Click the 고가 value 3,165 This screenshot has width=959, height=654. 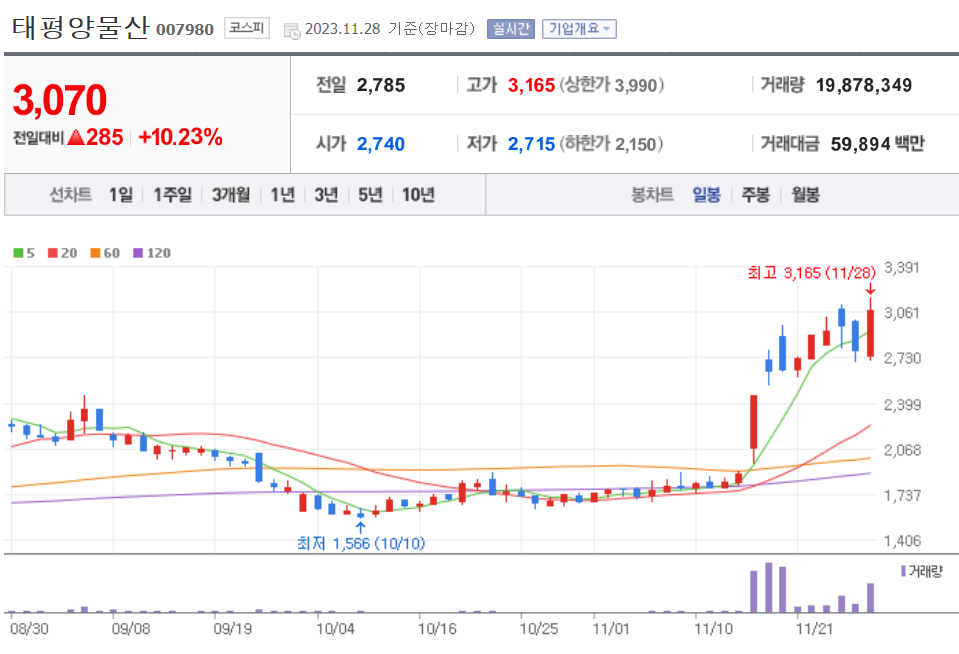click(x=531, y=85)
